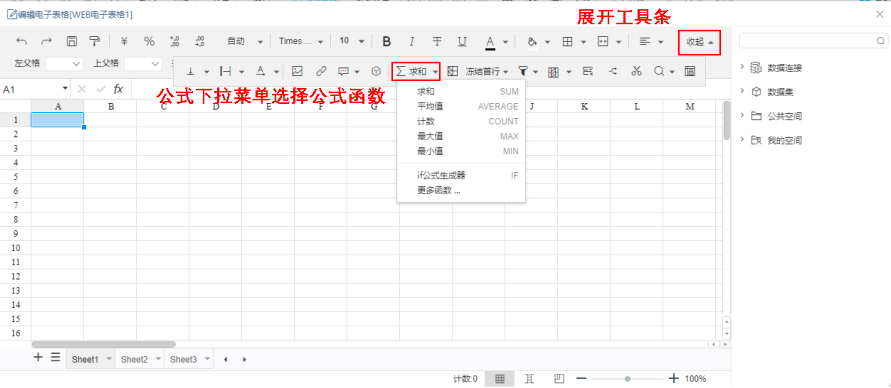This screenshot has width=891, height=388.
Task: Open the horizontal alignment dropdown arrow
Action: click(660, 42)
